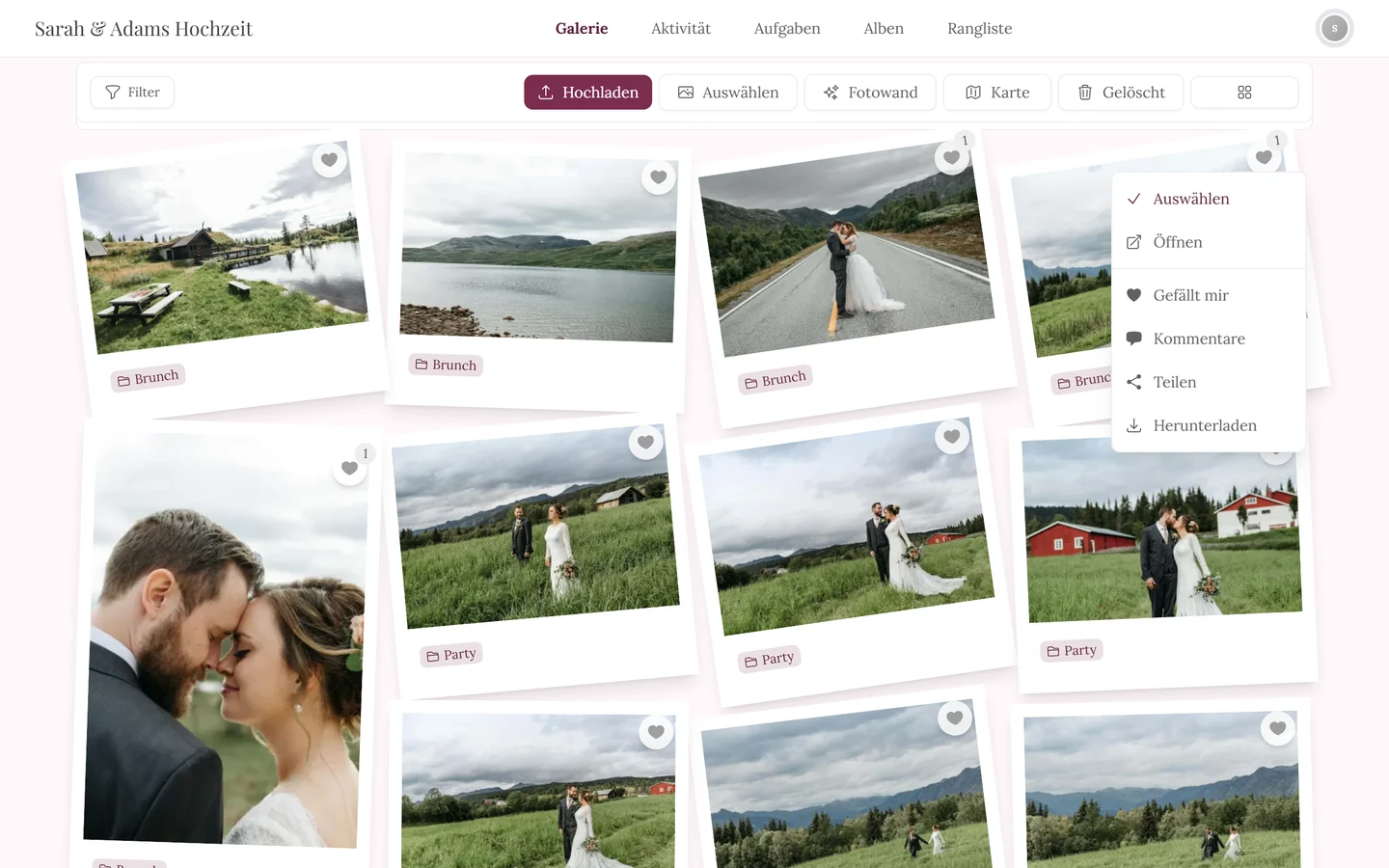
Task: Open the Party tag under the bouquet photo
Action: pos(770,660)
